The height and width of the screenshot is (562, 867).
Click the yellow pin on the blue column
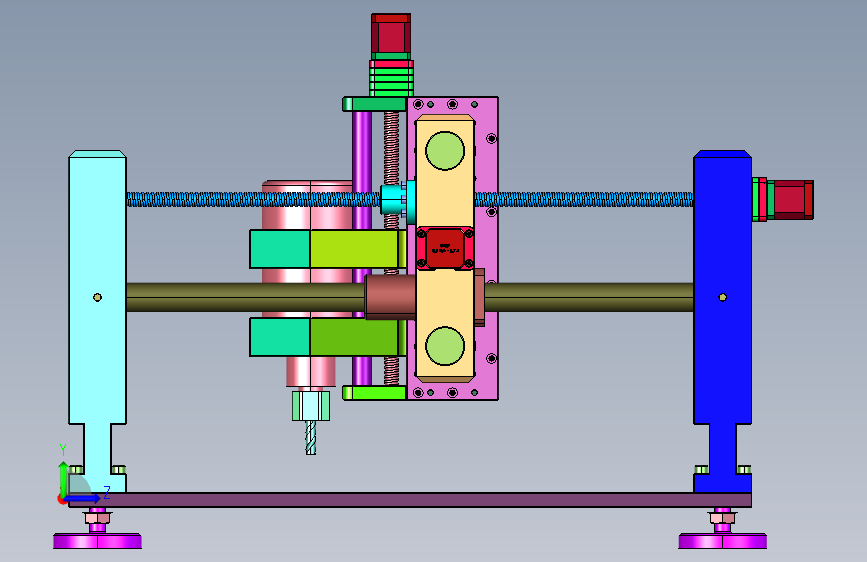point(722,297)
